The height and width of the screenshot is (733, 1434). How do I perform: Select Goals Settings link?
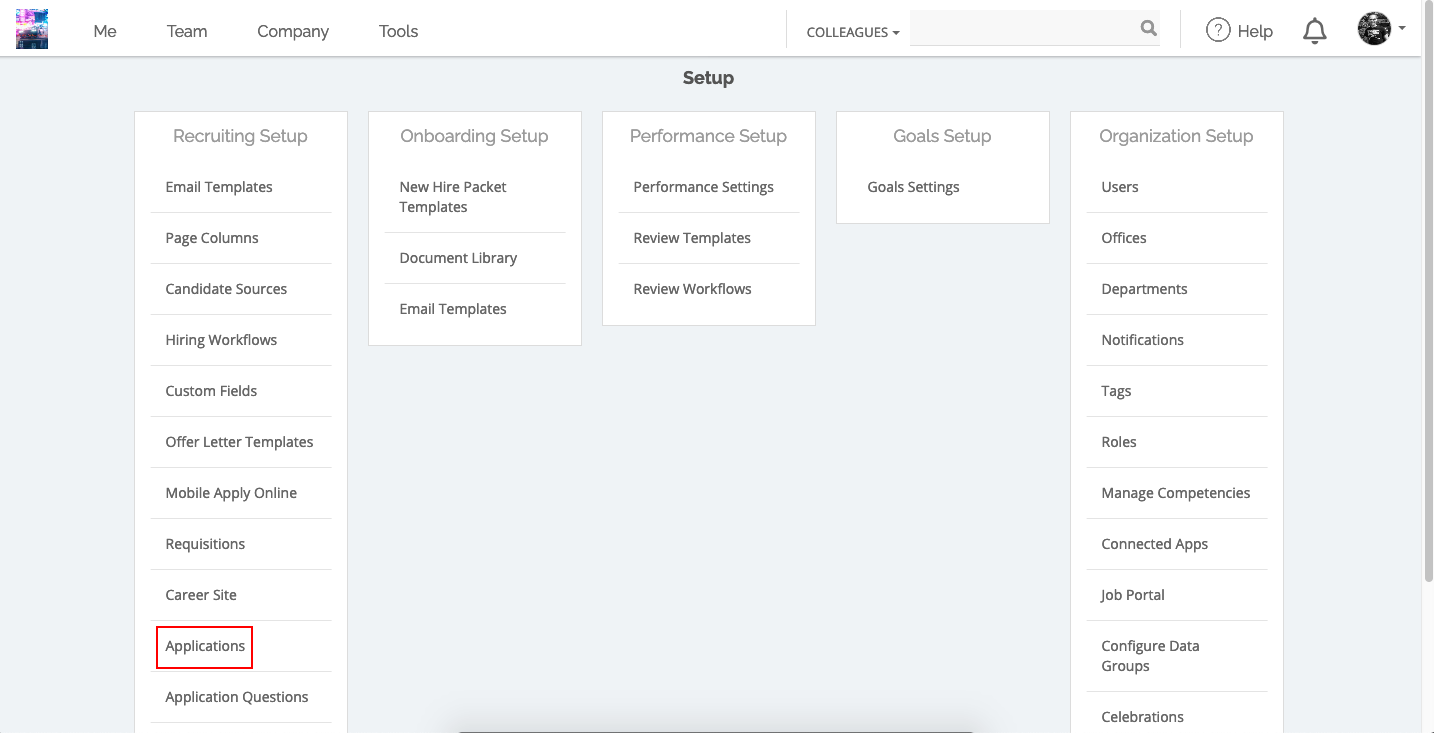[x=913, y=187]
